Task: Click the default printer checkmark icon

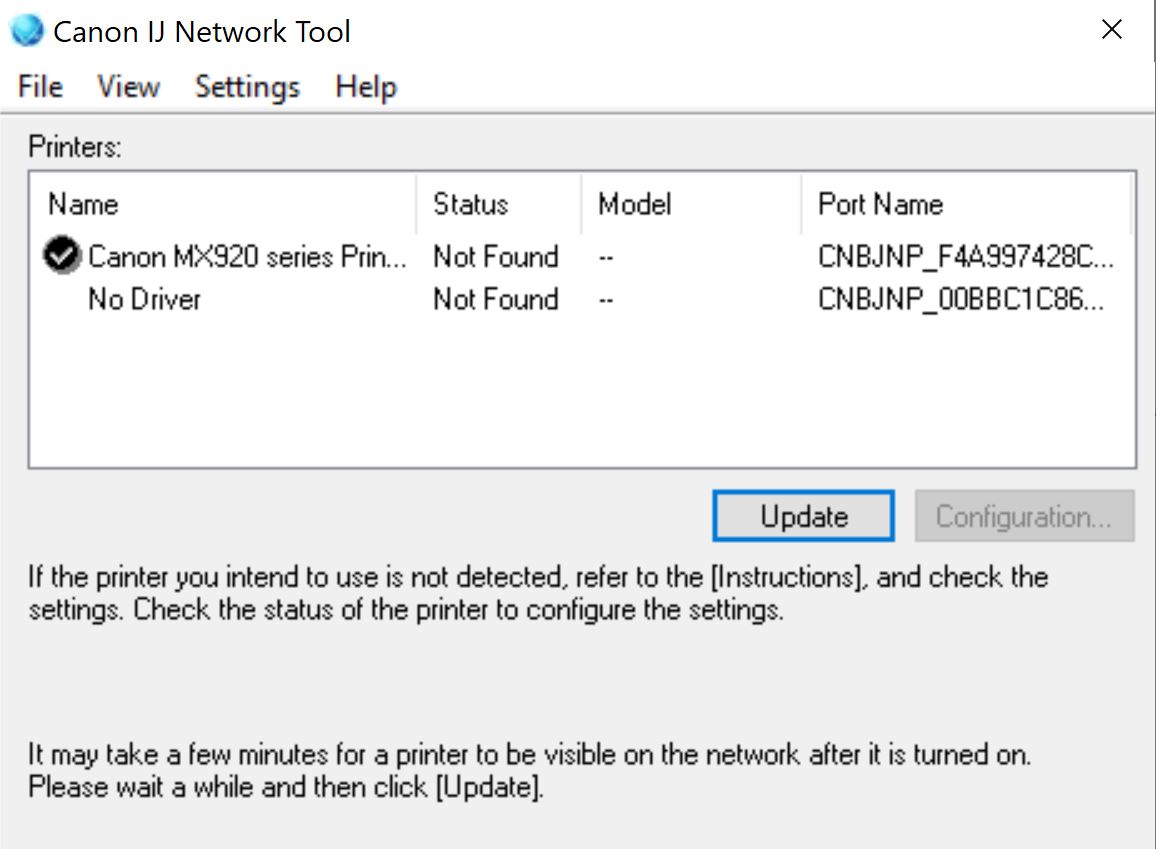Action: (62, 256)
